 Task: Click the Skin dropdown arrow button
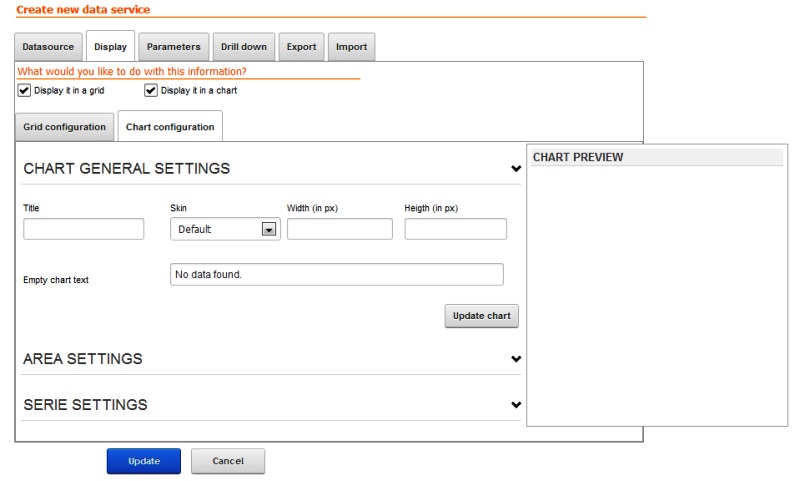pyautogui.click(x=269, y=229)
